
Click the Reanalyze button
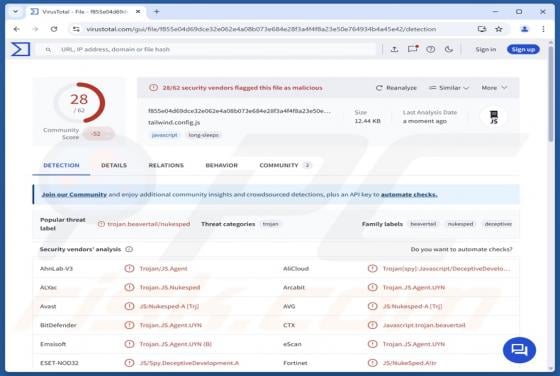(396, 88)
